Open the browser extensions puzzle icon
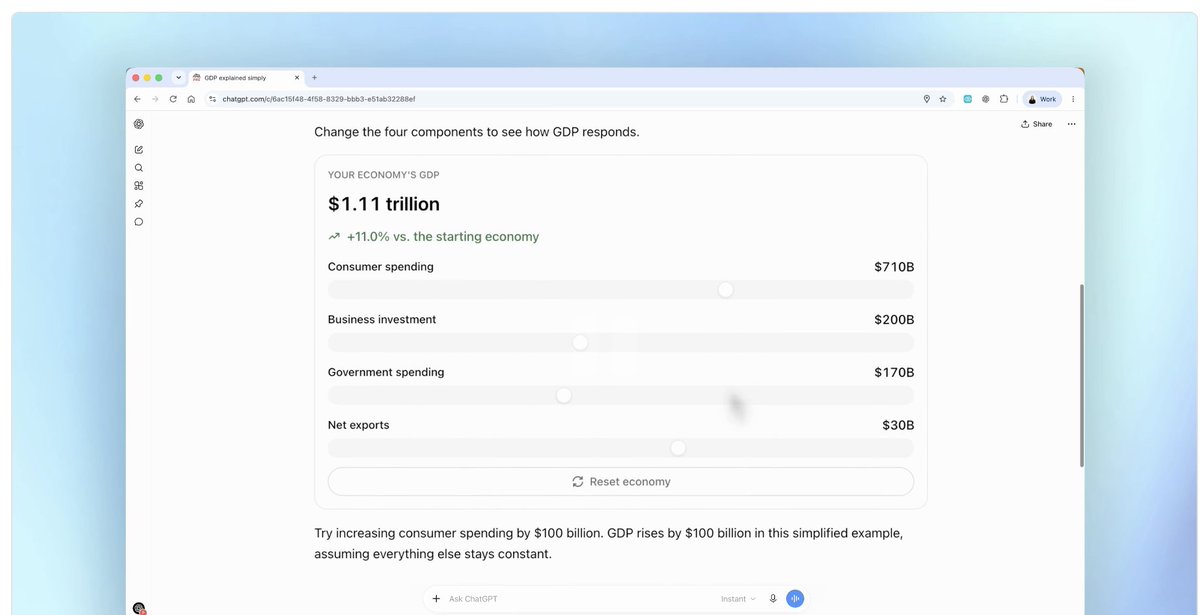This screenshot has width=1200, height=615. click(x=1004, y=99)
